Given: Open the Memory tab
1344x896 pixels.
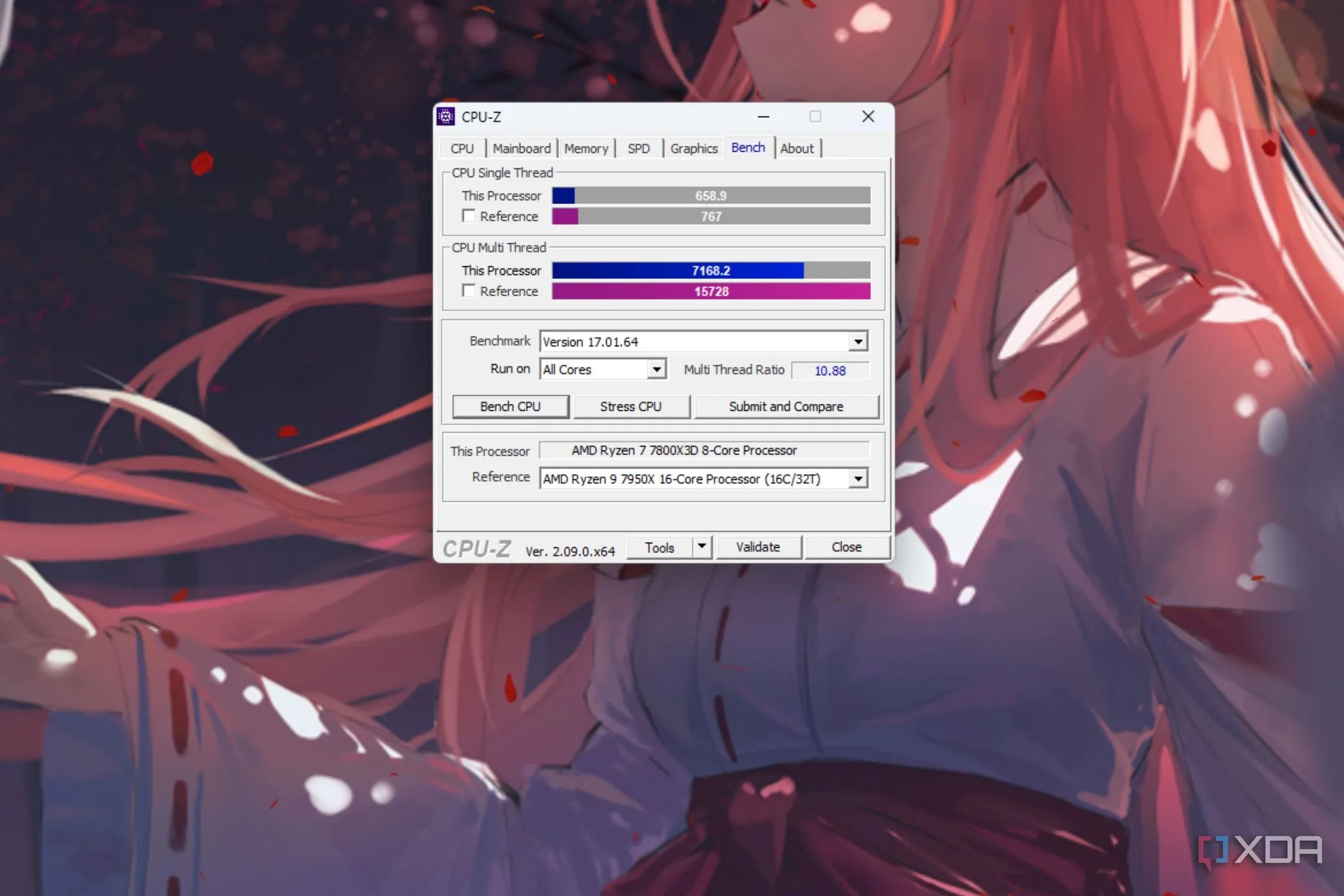Looking at the screenshot, I should 586,148.
